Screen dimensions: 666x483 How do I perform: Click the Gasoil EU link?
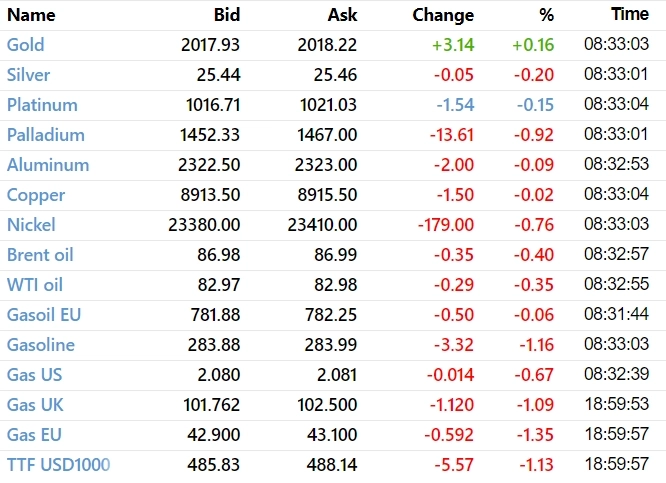click(x=44, y=315)
